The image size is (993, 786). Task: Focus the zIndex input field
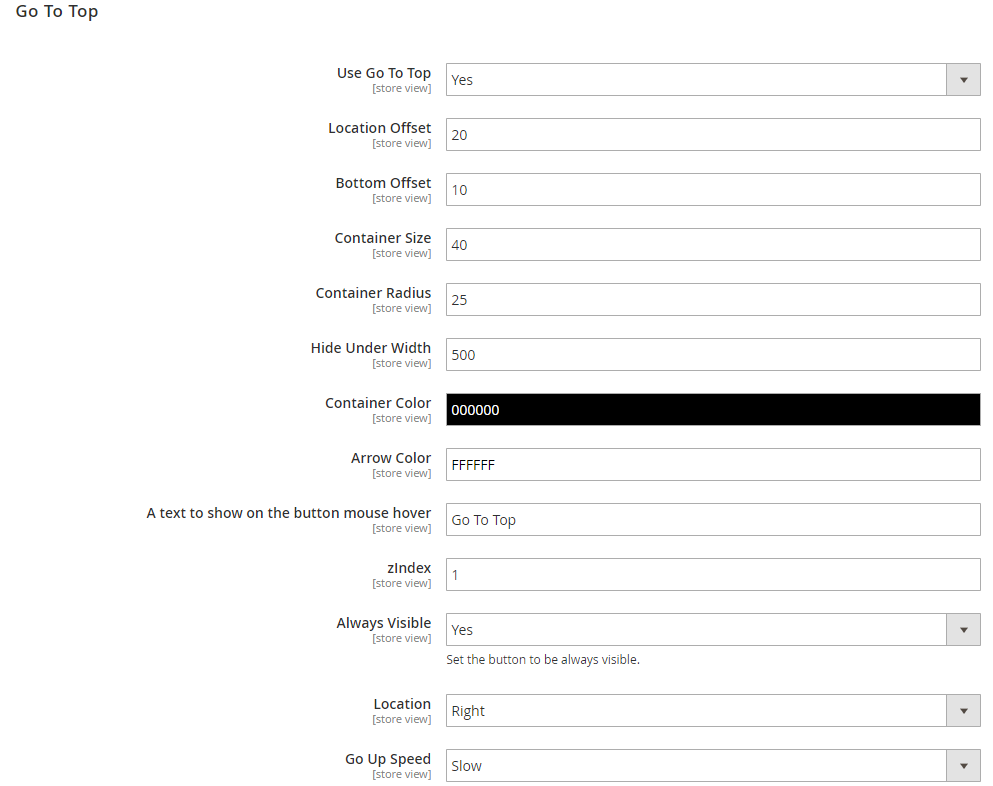pos(713,574)
